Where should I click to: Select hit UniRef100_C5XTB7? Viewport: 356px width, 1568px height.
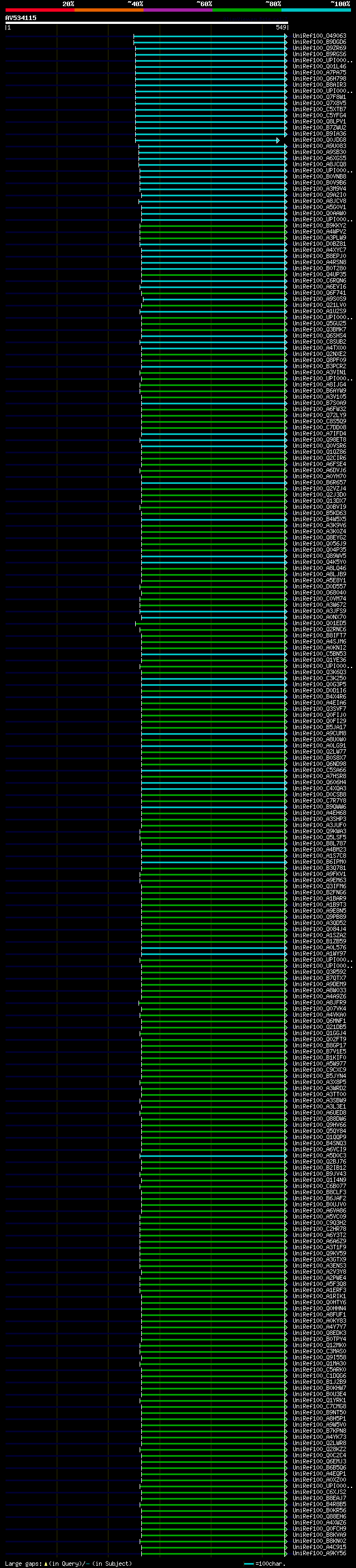tap(319, 109)
